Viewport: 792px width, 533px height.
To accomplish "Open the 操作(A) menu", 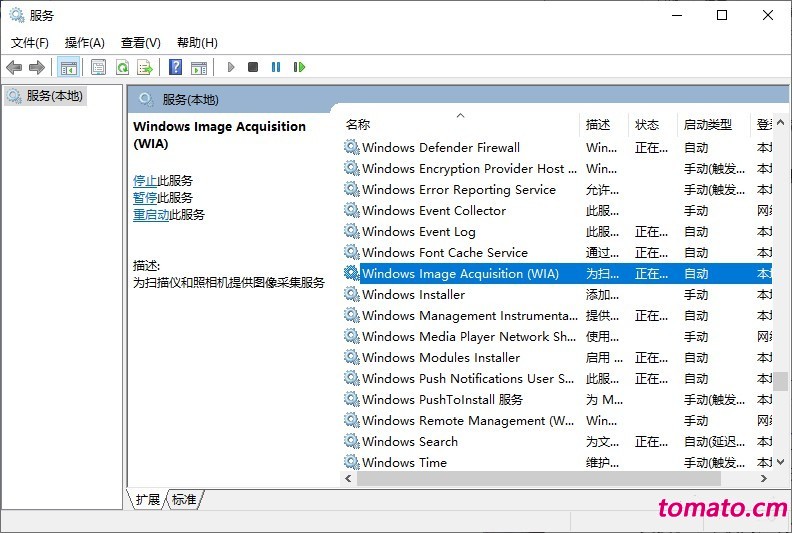I will coord(84,42).
